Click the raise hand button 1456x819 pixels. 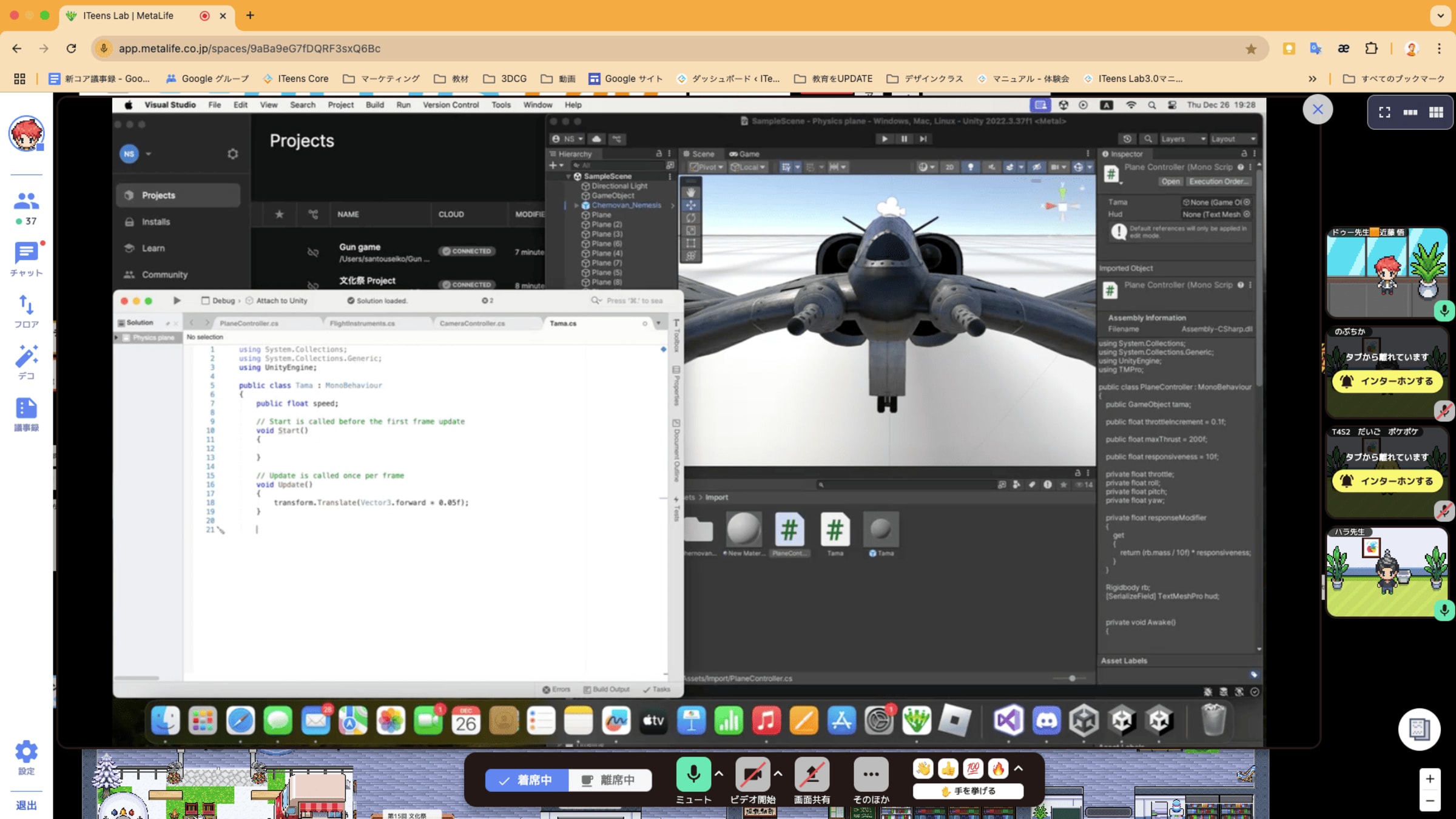tap(968, 791)
